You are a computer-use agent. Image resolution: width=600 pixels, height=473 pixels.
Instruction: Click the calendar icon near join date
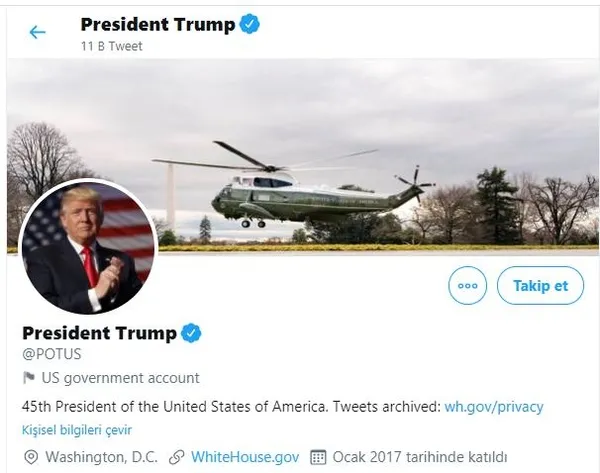[319, 457]
